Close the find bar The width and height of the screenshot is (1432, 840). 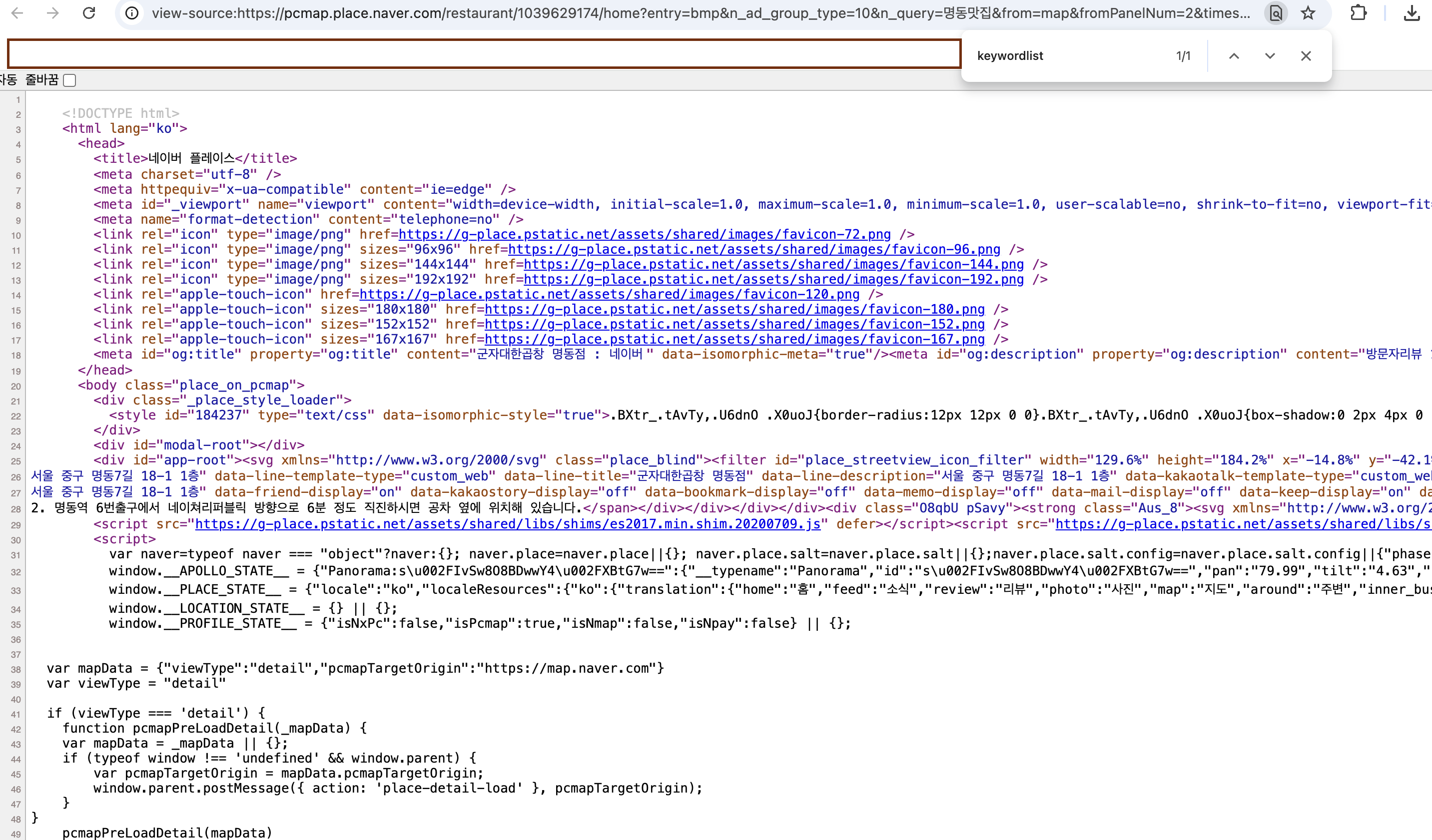pyautogui.click(x=1306, y=55)
